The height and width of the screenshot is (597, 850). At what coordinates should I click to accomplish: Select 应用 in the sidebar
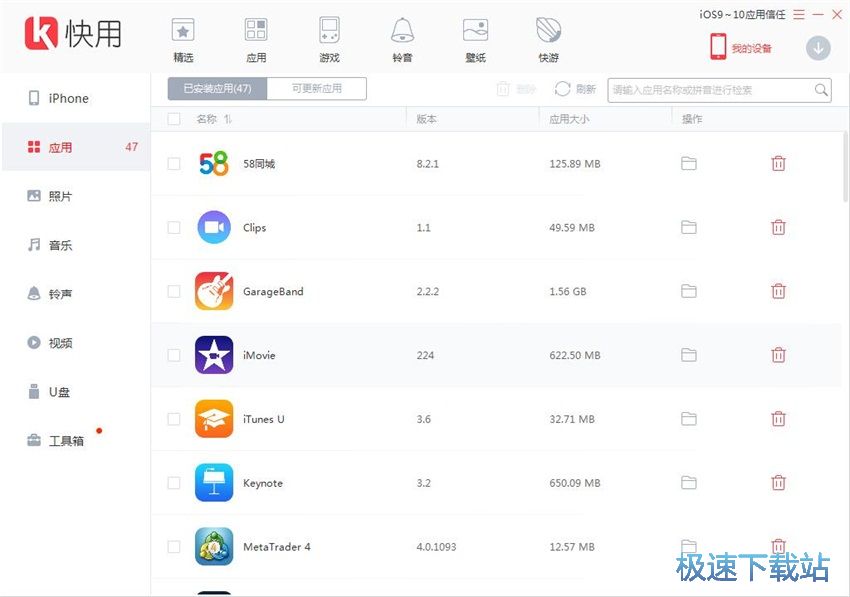(76, 147)
